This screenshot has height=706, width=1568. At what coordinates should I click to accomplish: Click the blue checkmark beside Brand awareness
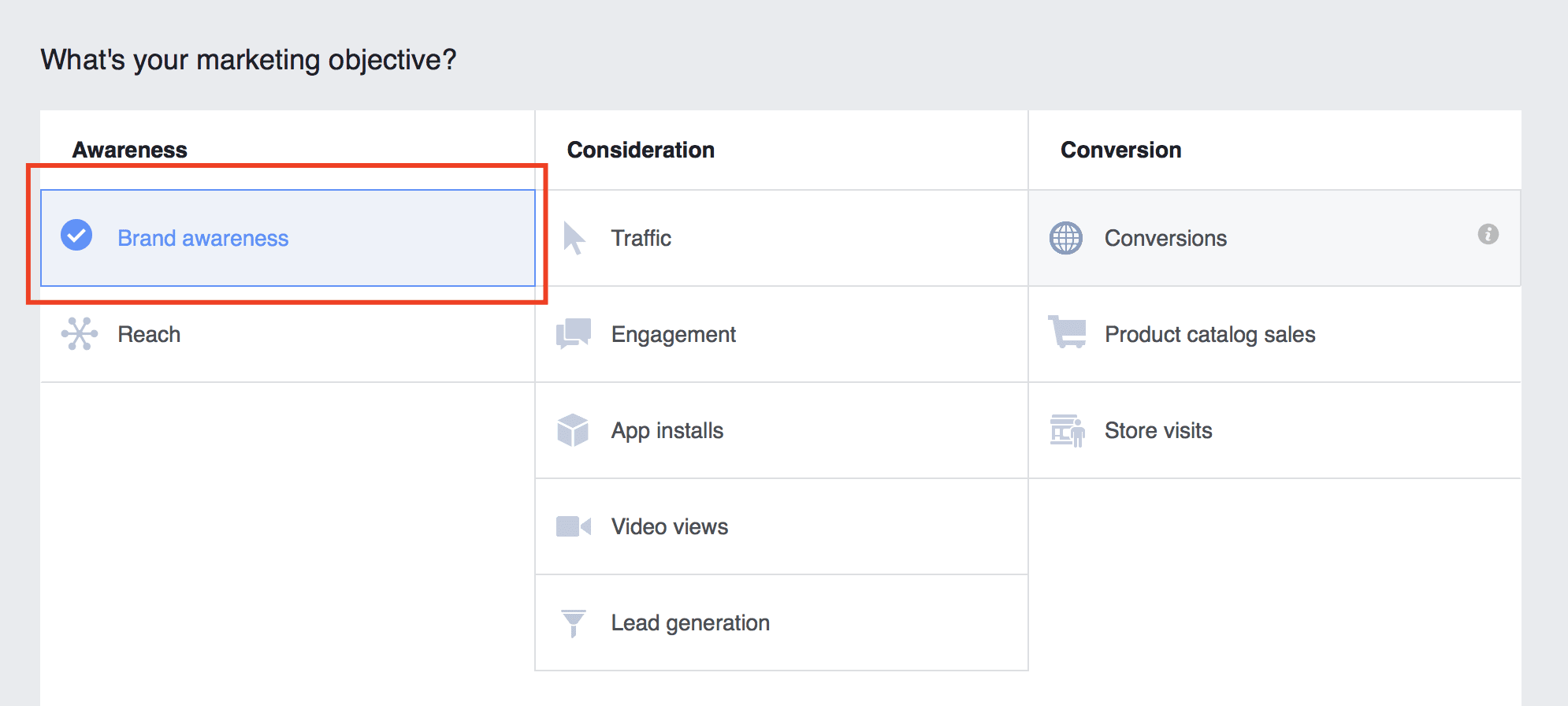(x=76, y=236)
